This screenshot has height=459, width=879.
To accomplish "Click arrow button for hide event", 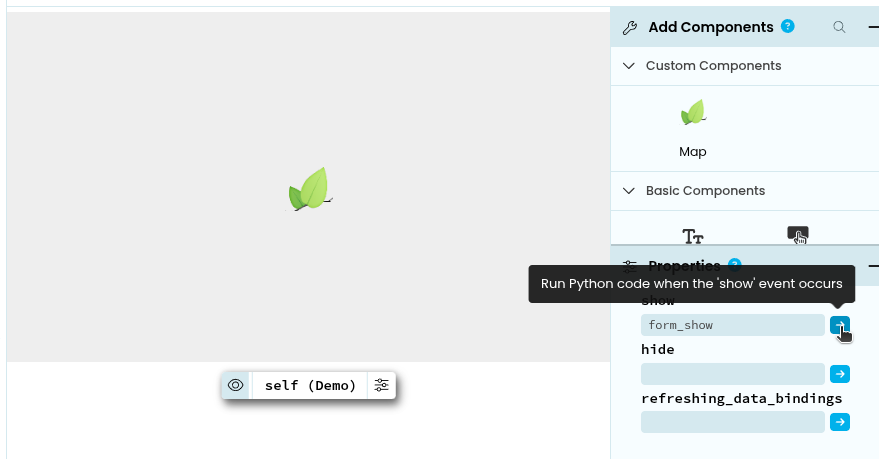I will tap(840, 374).
